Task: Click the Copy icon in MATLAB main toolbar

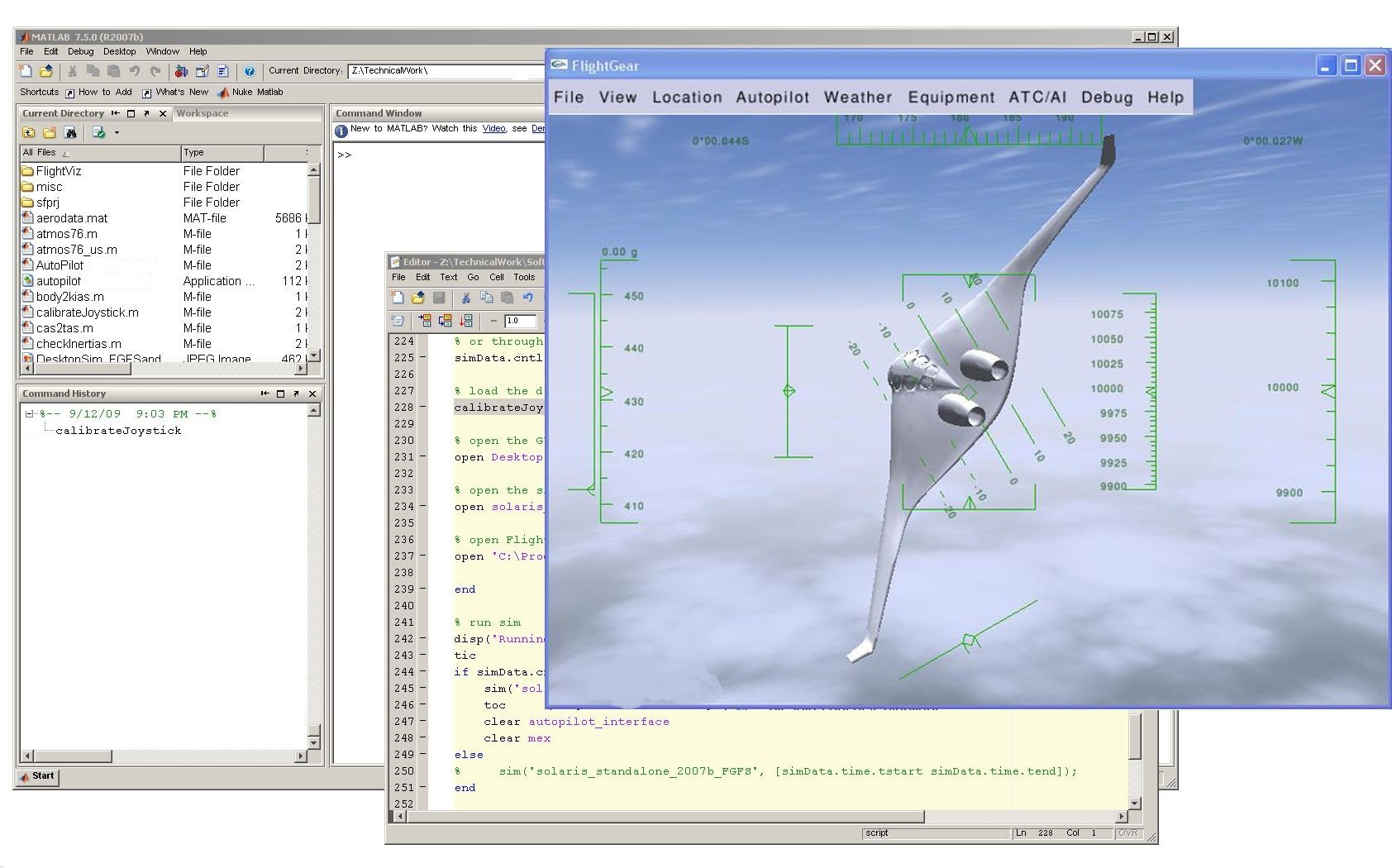Action: pos(93,71)
